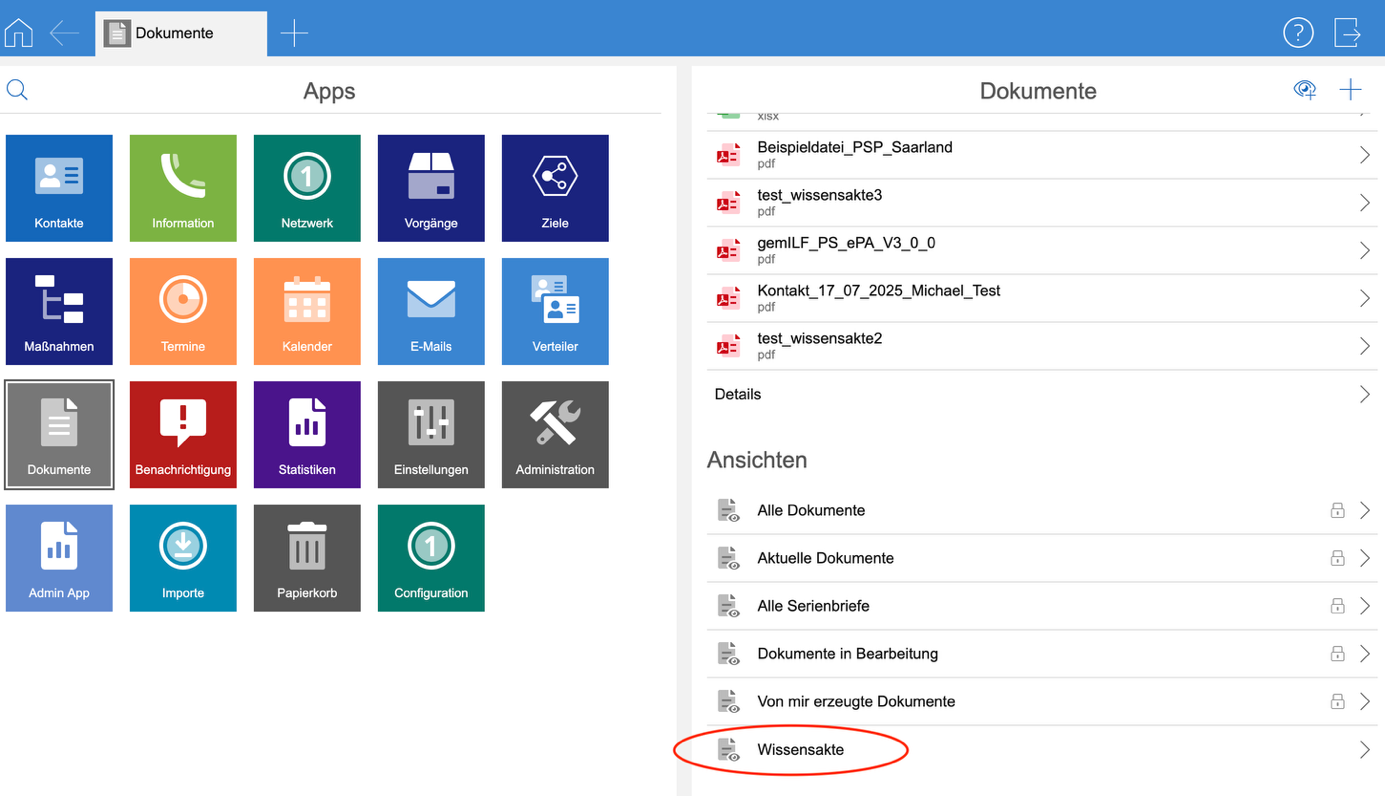Launch the Vorgänge app
Screen dimensions: 1385x796
431,188
